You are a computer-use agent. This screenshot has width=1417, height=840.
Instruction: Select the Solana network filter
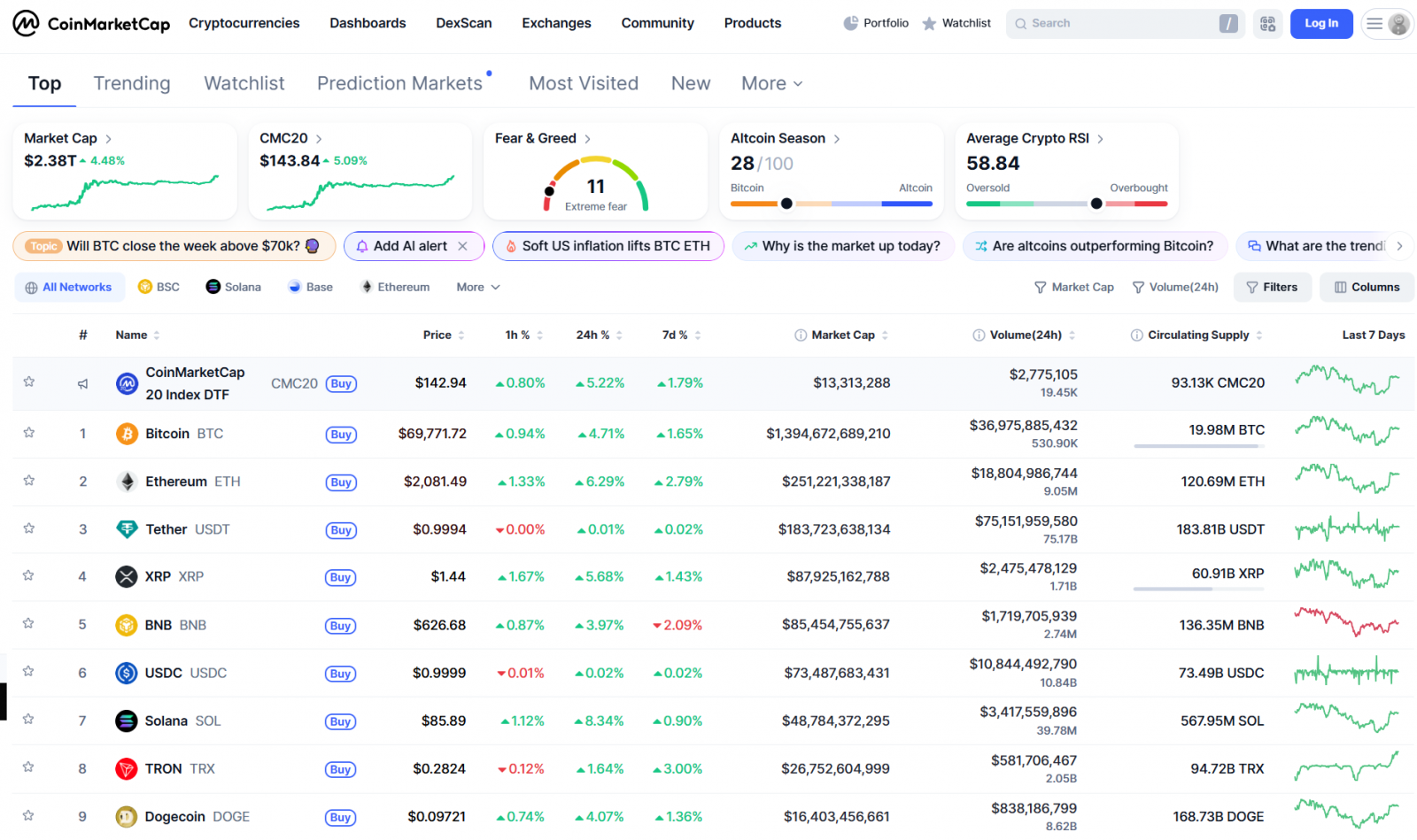tap(233, 287)
